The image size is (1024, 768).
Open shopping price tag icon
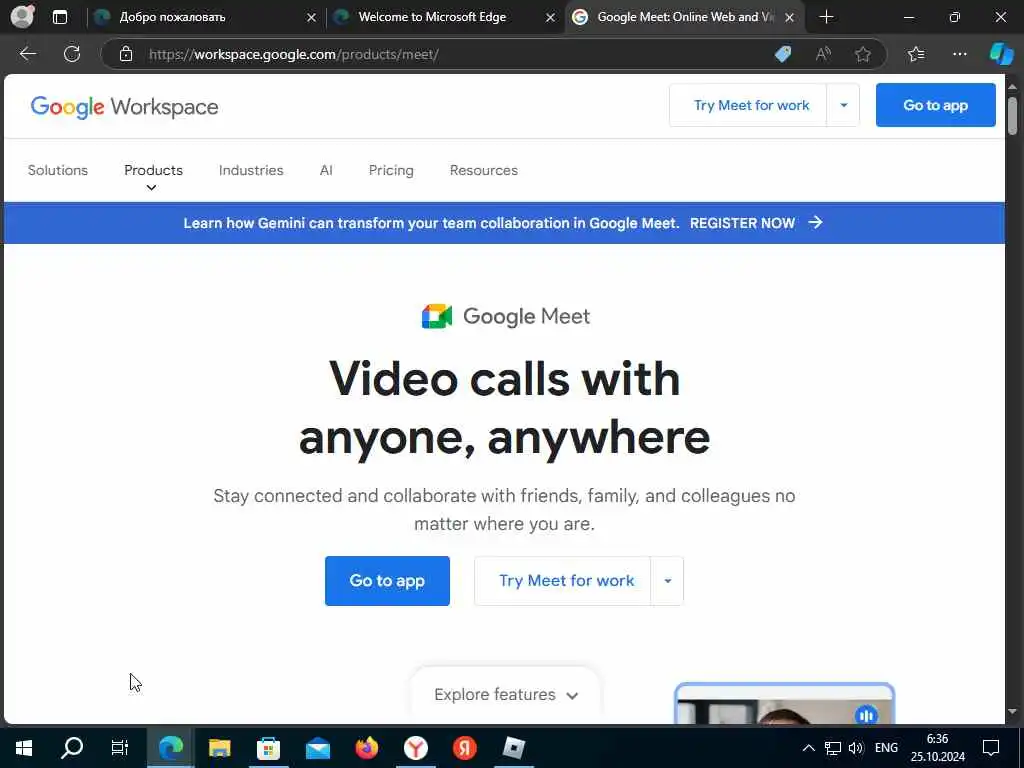coord(782,54)
